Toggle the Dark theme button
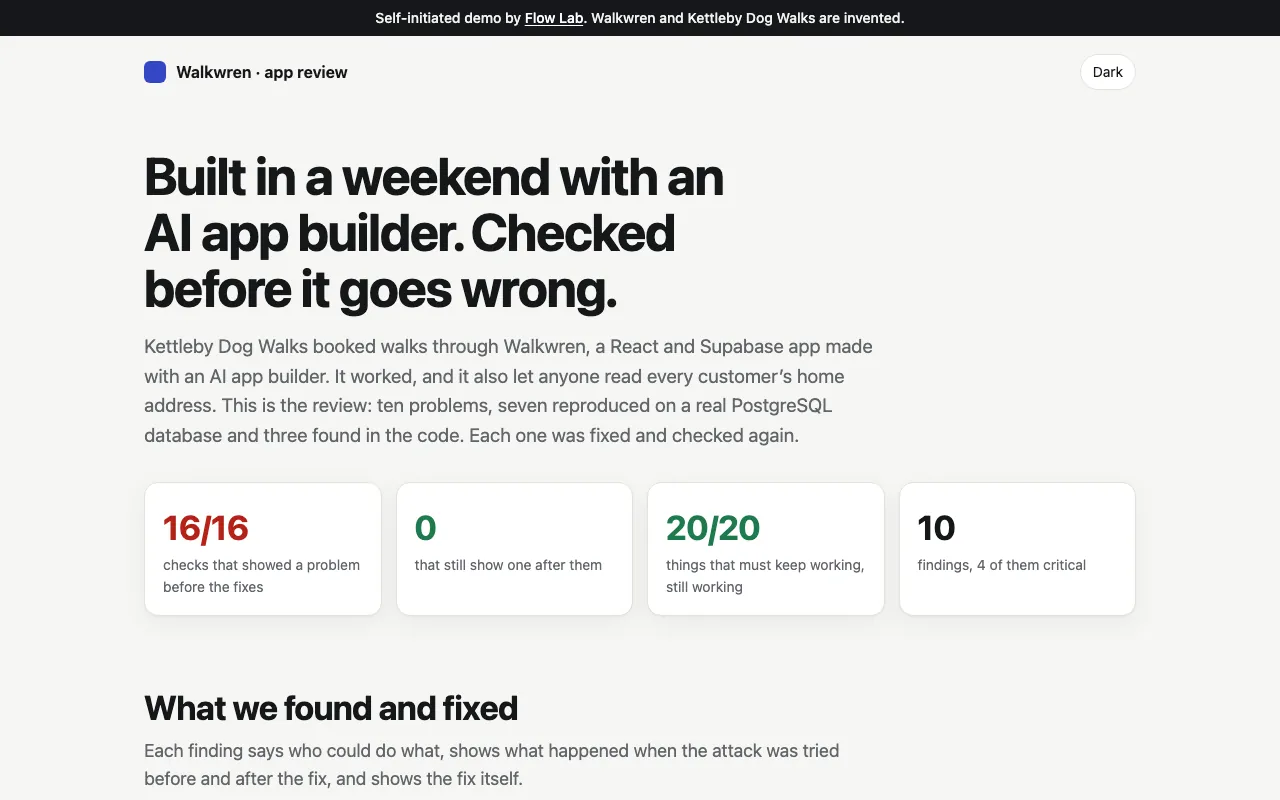This screenshot has height=800, width=1280. [1107, 72]
